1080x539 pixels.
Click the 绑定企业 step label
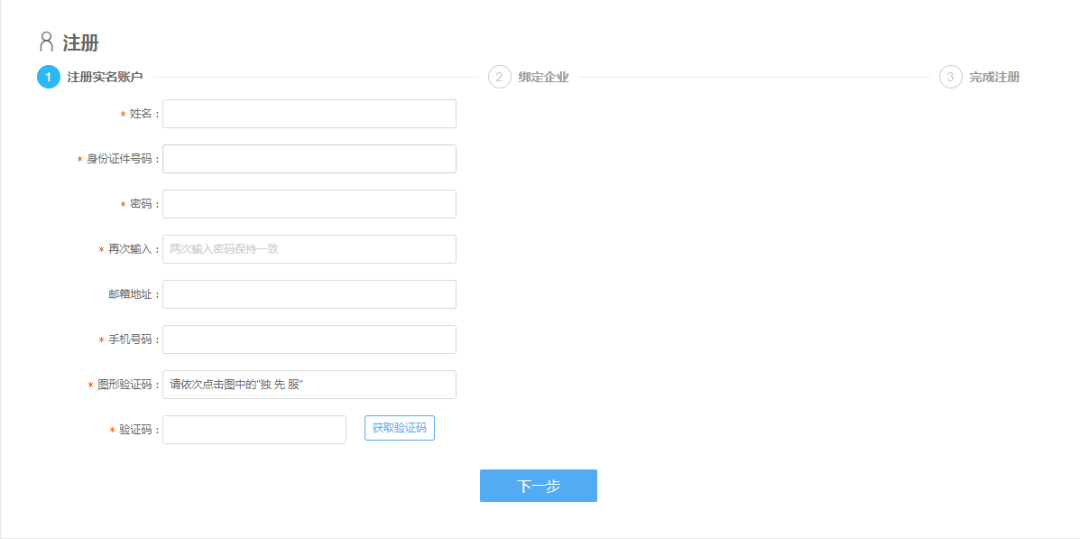[x=543, y=77]
